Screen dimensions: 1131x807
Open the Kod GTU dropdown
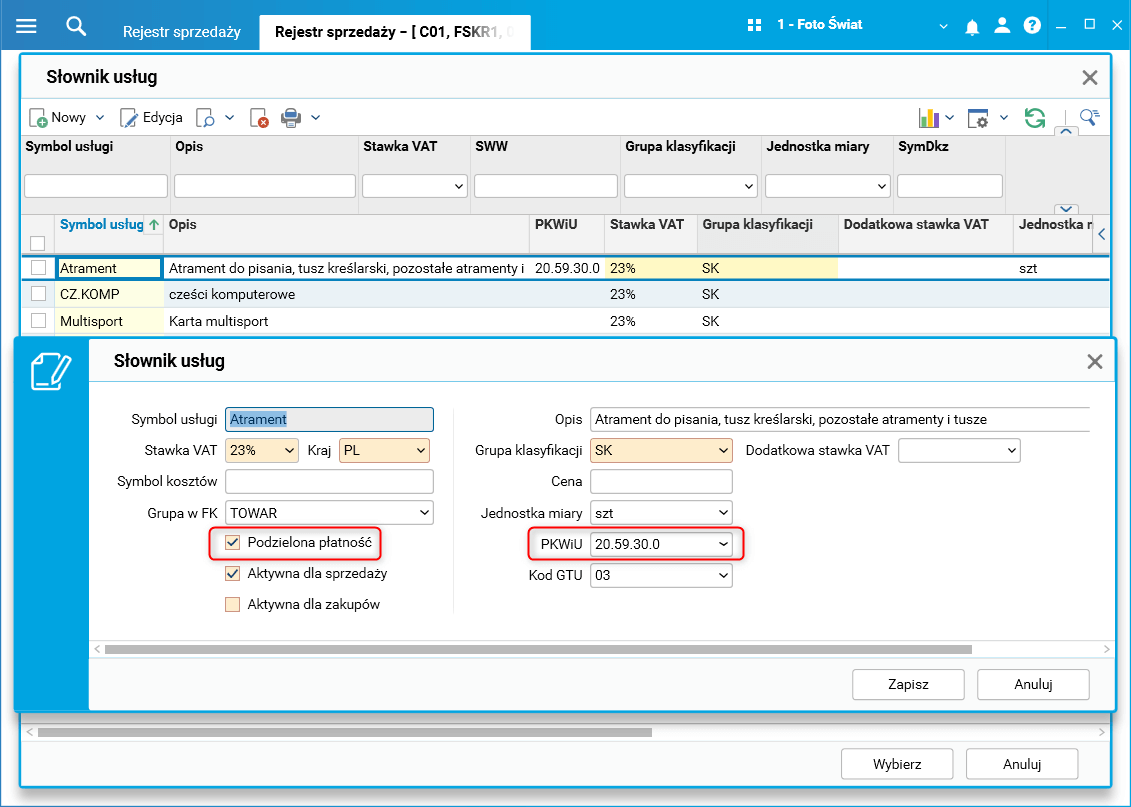pyautogui.click(x=661, y=576)
